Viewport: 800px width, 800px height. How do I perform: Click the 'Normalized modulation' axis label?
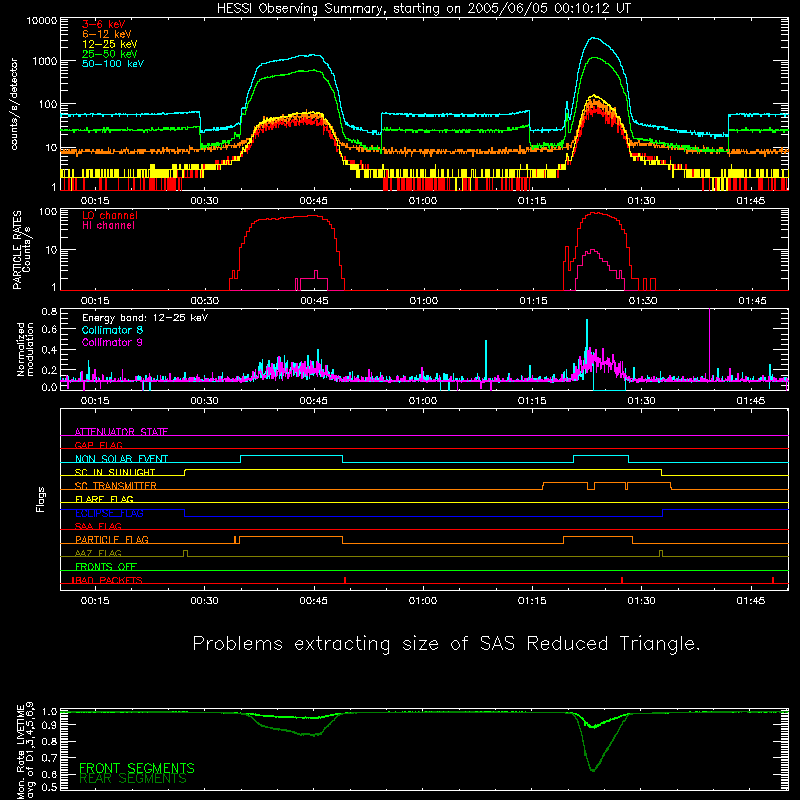click(25, 349)
